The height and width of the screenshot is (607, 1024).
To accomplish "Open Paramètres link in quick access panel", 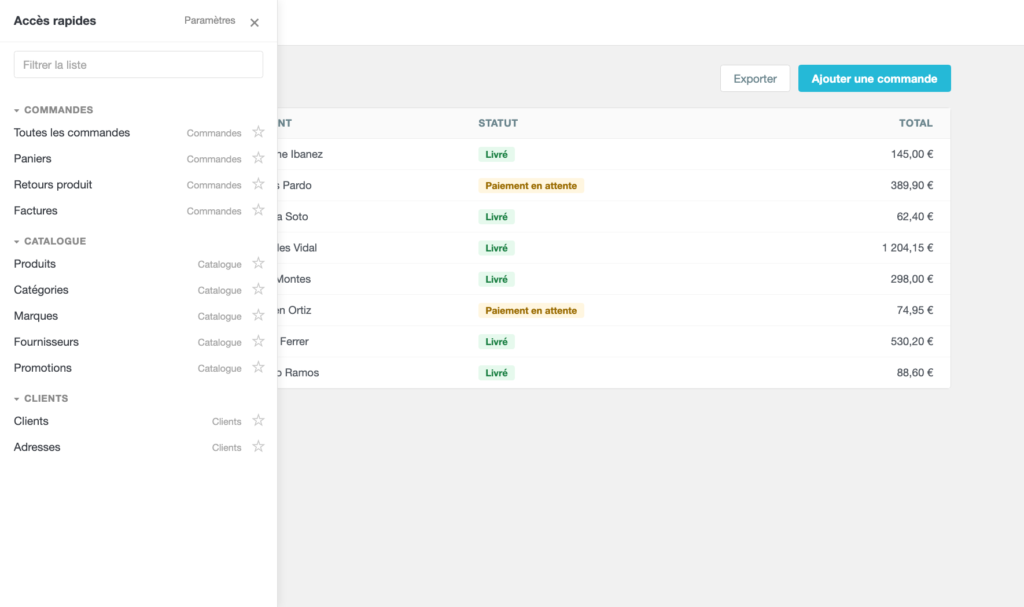I will tap(210, 20).
